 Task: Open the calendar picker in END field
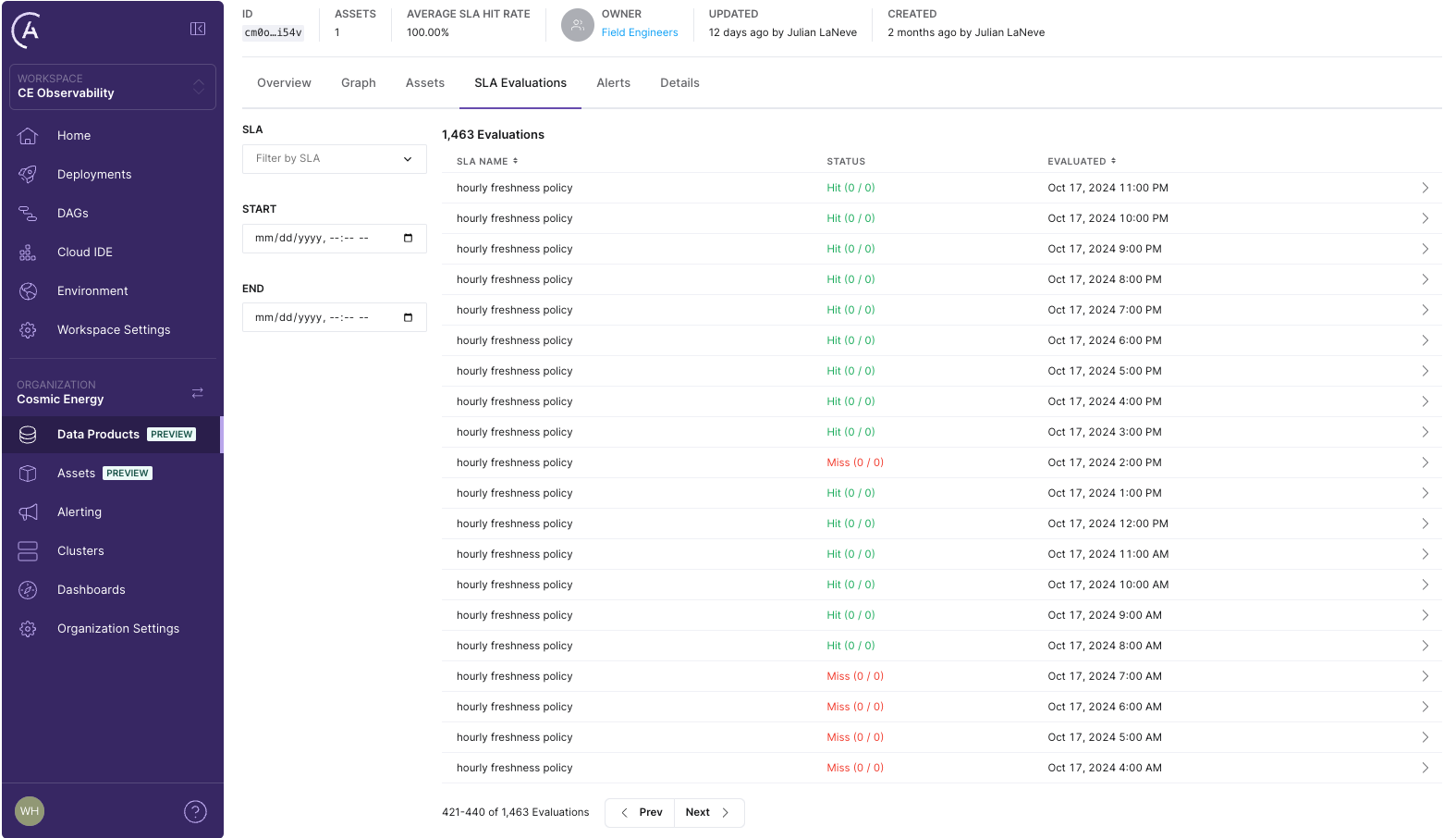click(408, 318)
